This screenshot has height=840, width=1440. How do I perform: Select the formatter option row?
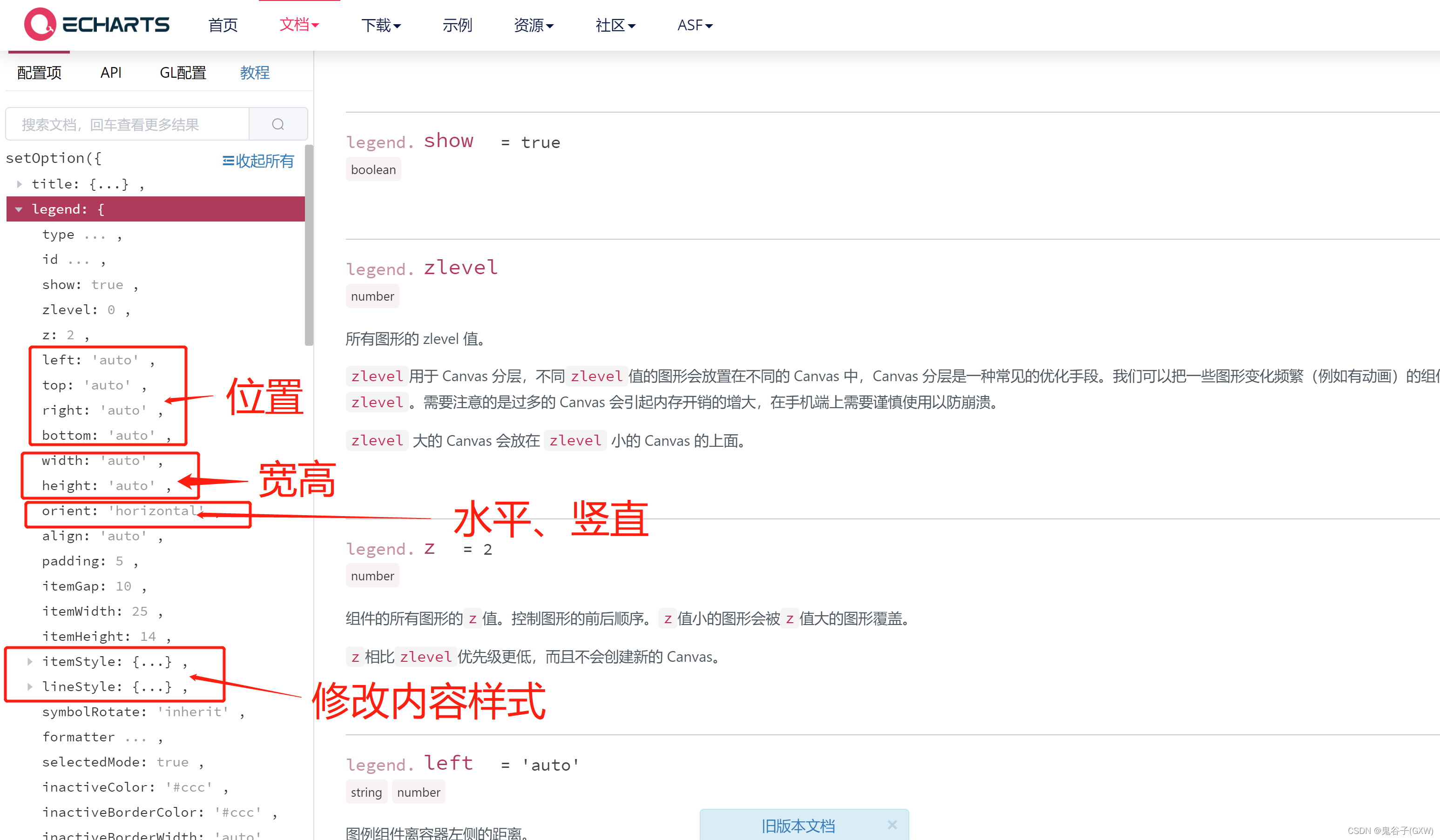pyautogui.click(x=103, y=737)
